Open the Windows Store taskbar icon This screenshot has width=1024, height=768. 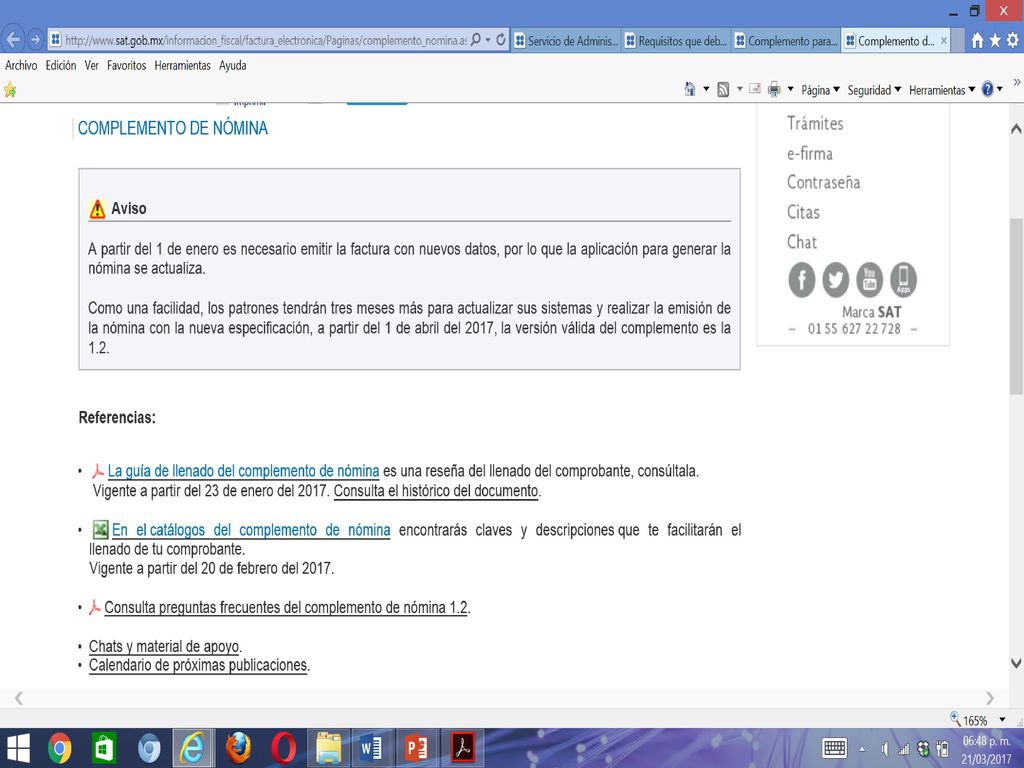click(104, 748)
